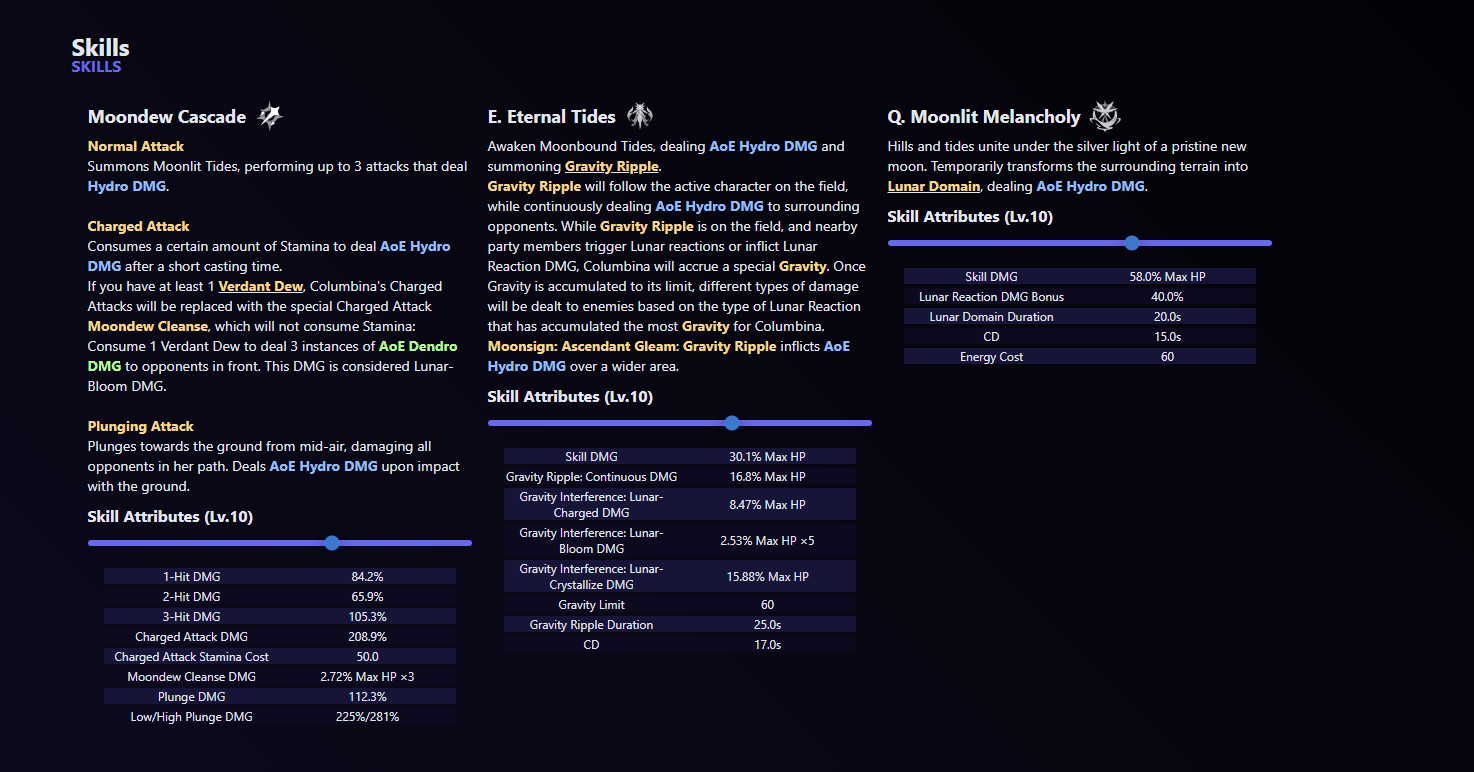The height and width of the screenshot is (772, 1474).
Task: Click the "2-Hit DMG" row label
Action: 192,597
